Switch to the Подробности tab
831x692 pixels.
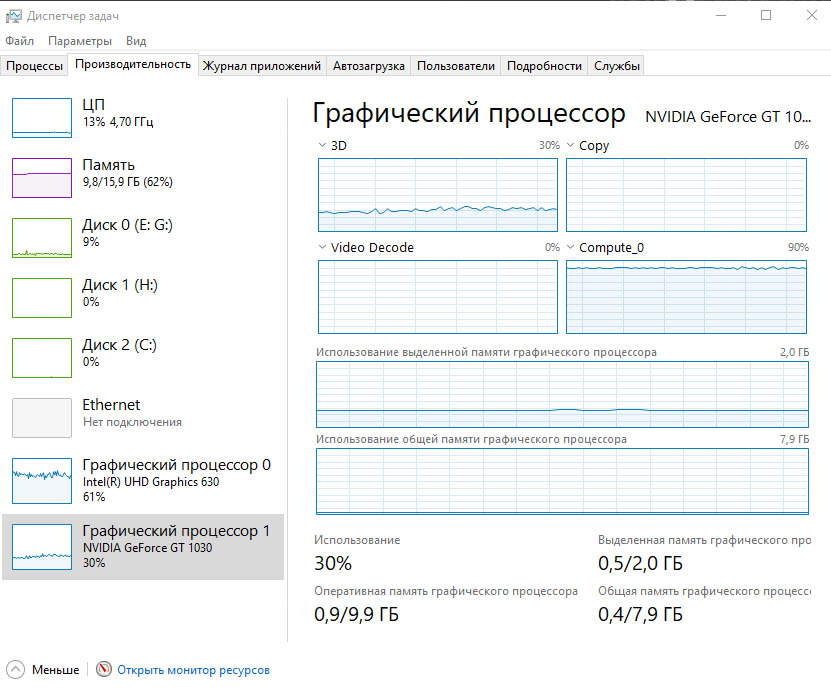pyautogui.click(x=544, y=66)
